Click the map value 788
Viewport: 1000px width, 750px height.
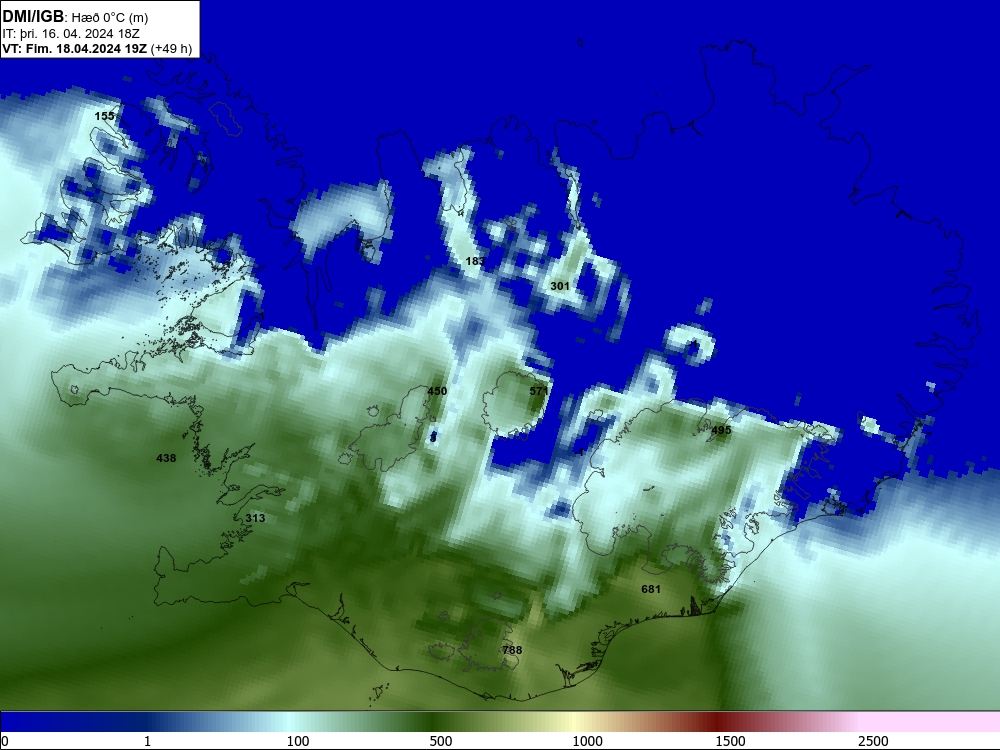[512, 650]
